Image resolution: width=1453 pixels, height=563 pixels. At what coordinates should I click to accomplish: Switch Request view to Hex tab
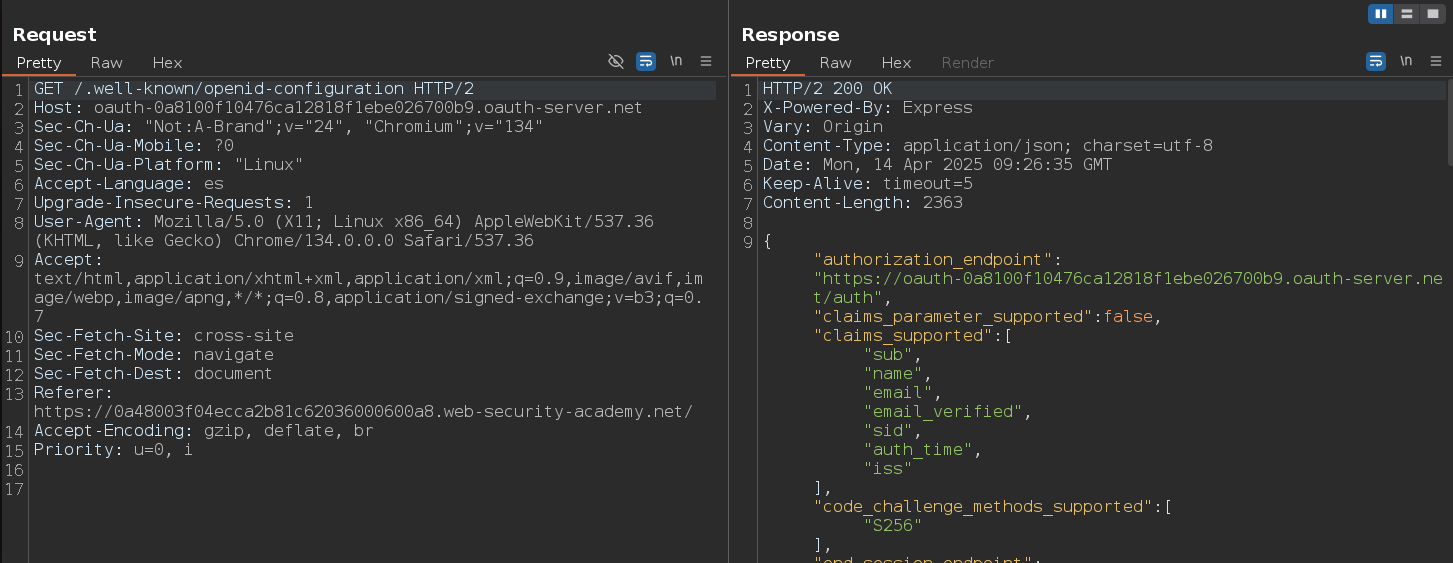(167, 63)
